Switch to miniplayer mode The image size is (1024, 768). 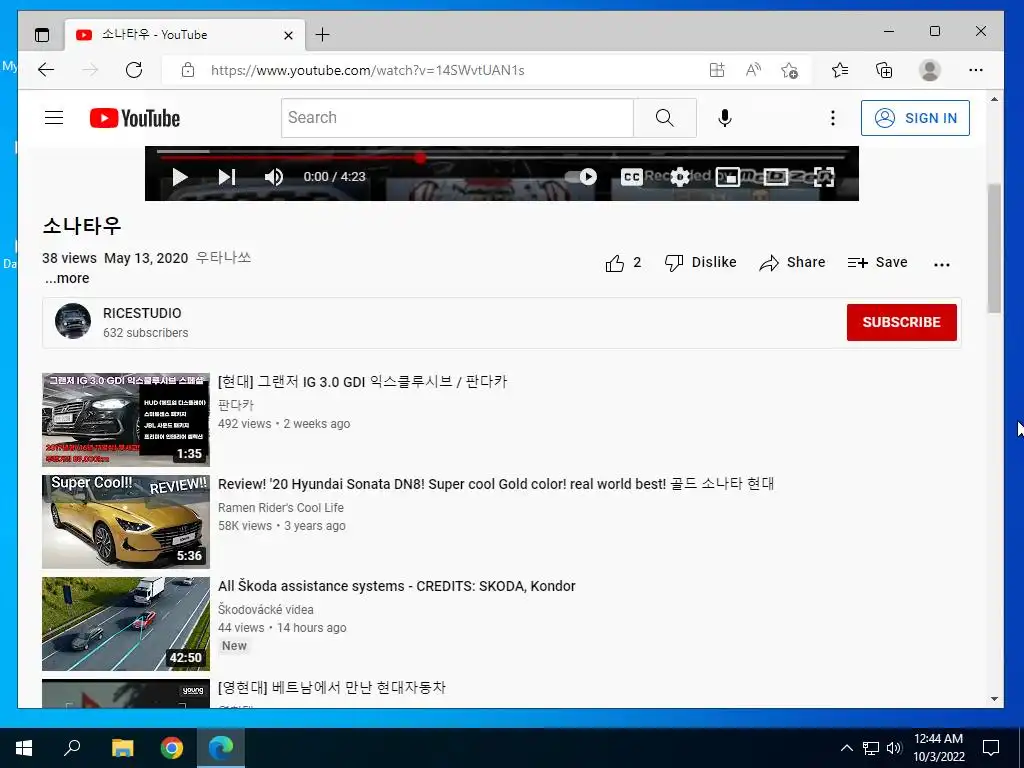coord(728,177)
